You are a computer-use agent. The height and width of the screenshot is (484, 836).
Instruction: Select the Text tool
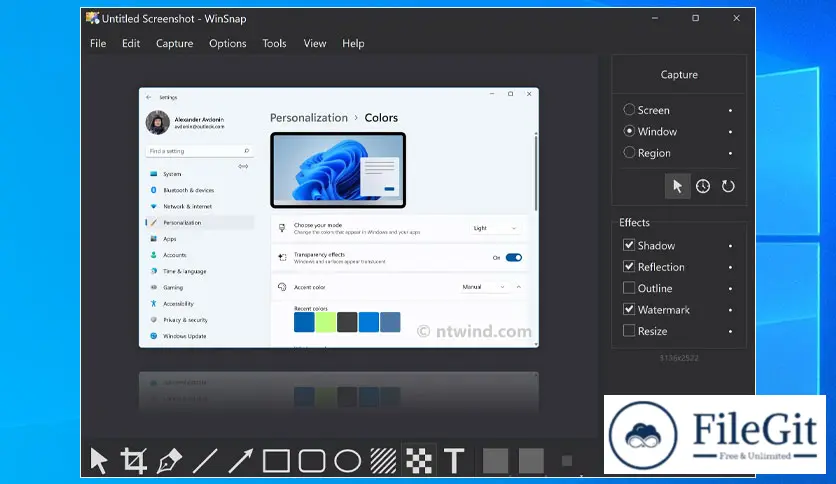coord(454,461)
